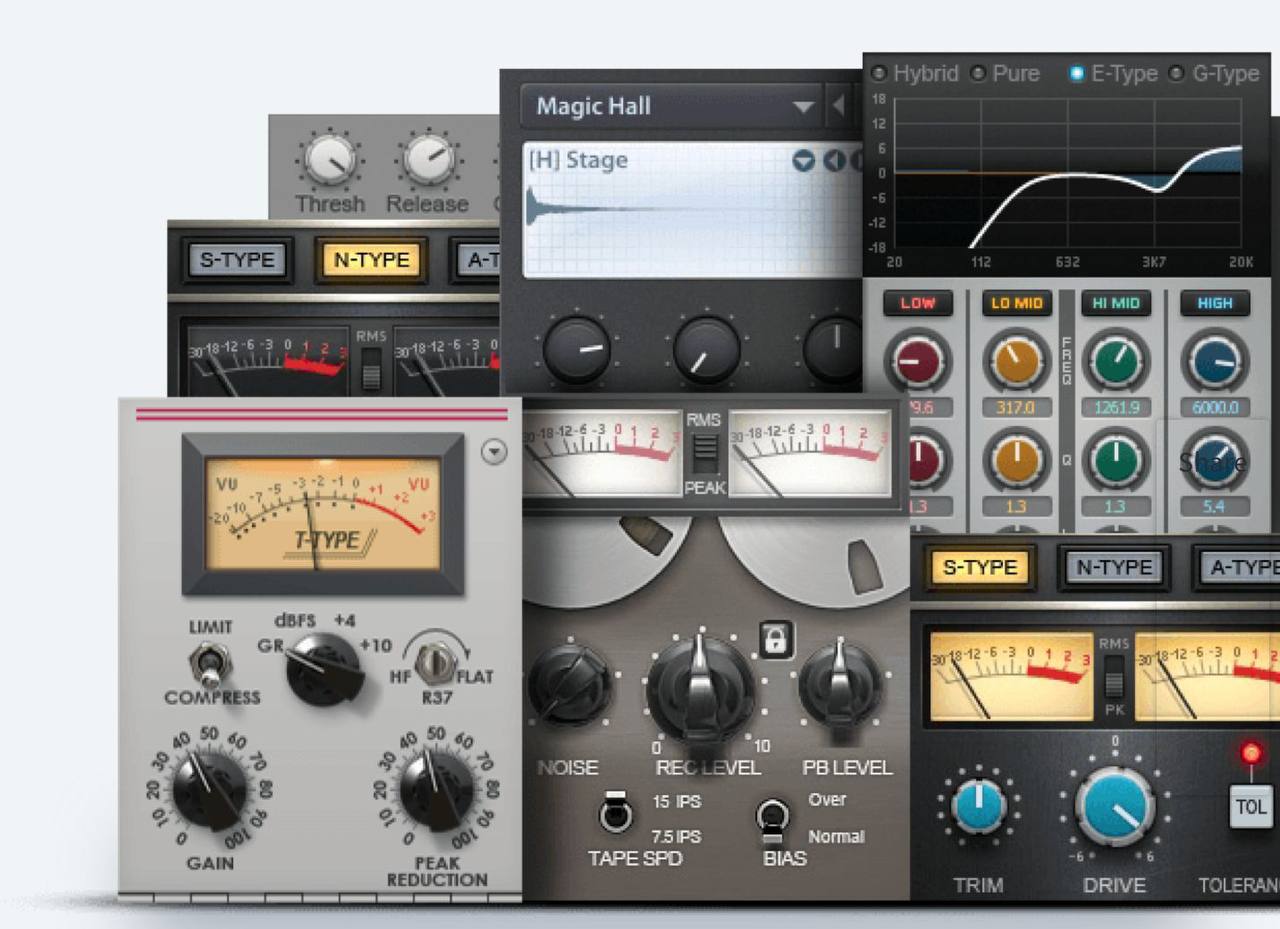Click the 5.4 HIGH Q value field
The height and width of the screenshot is (929, 1280).
tap(1214, 507)
